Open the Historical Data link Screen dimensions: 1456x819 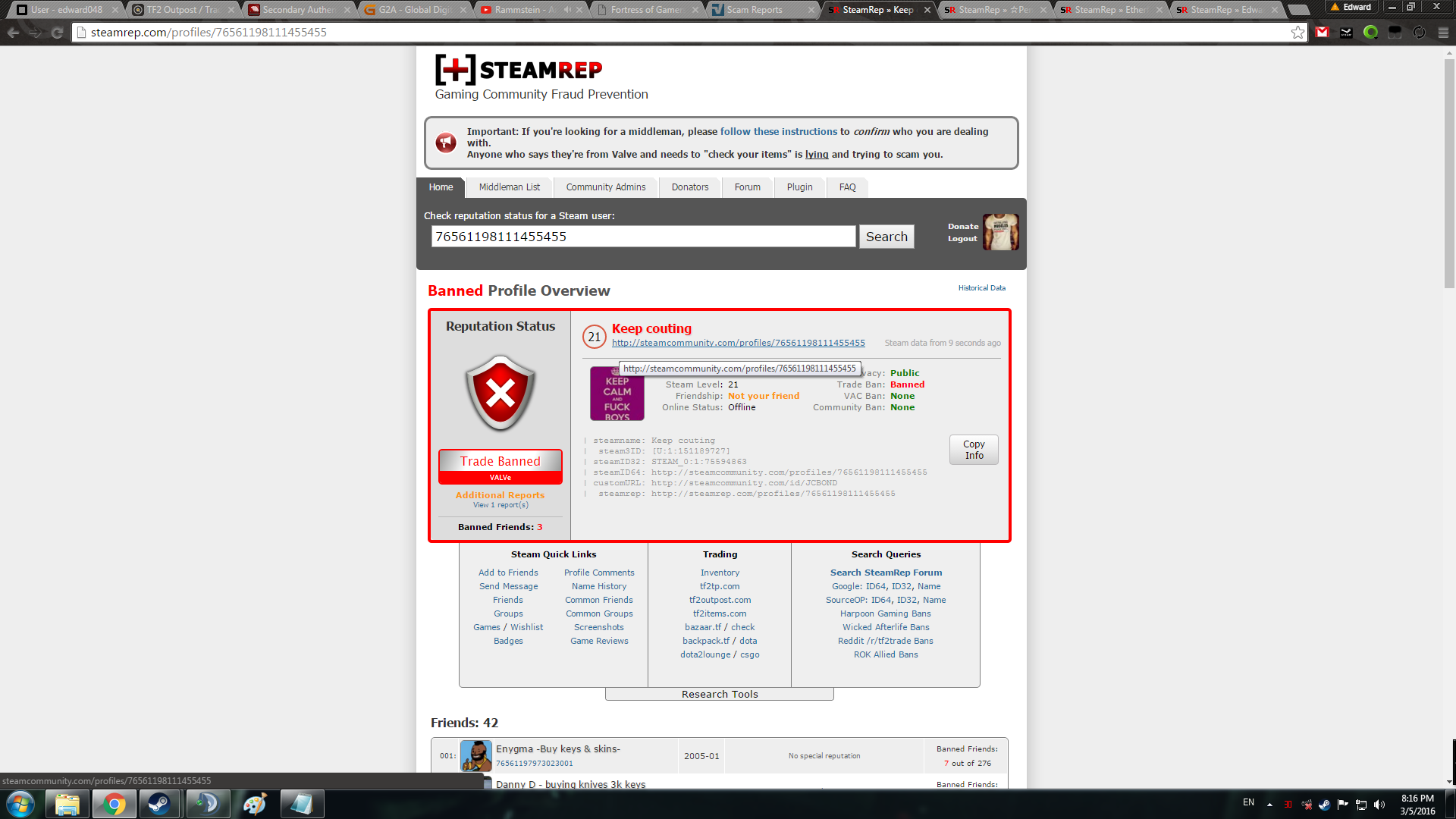[981, 288]
